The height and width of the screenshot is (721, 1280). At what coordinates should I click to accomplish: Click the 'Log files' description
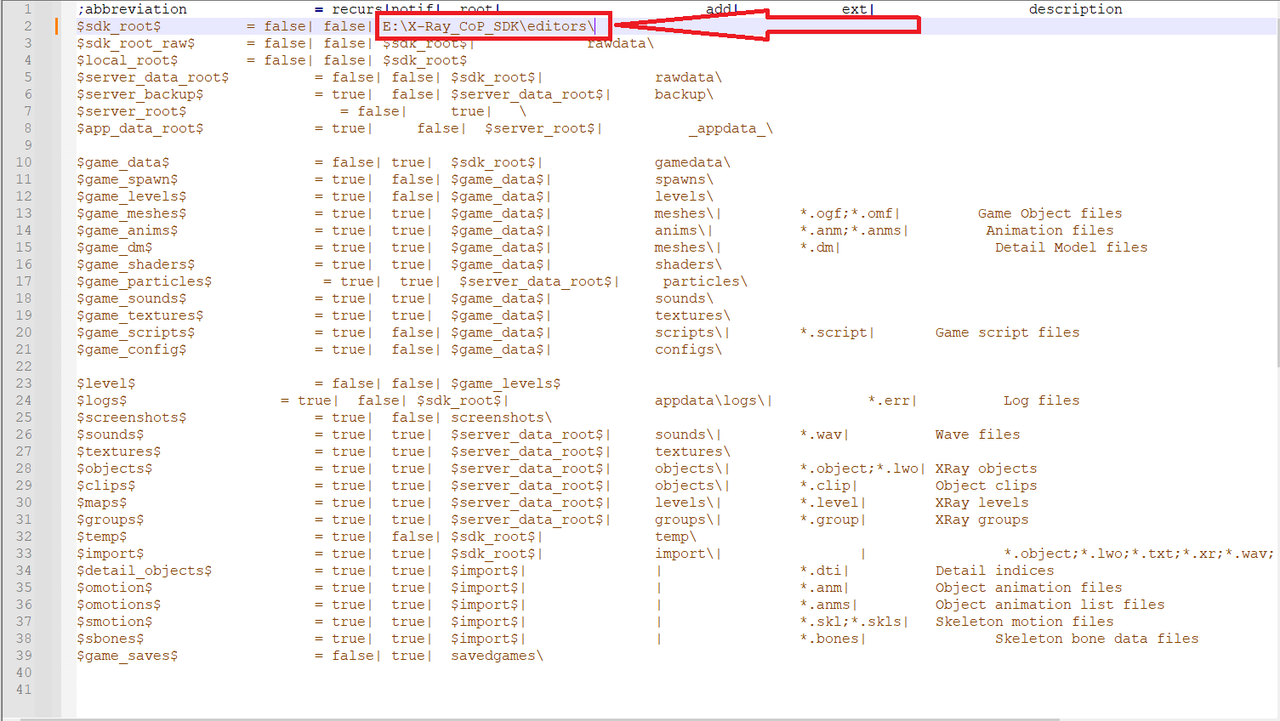1042,400
